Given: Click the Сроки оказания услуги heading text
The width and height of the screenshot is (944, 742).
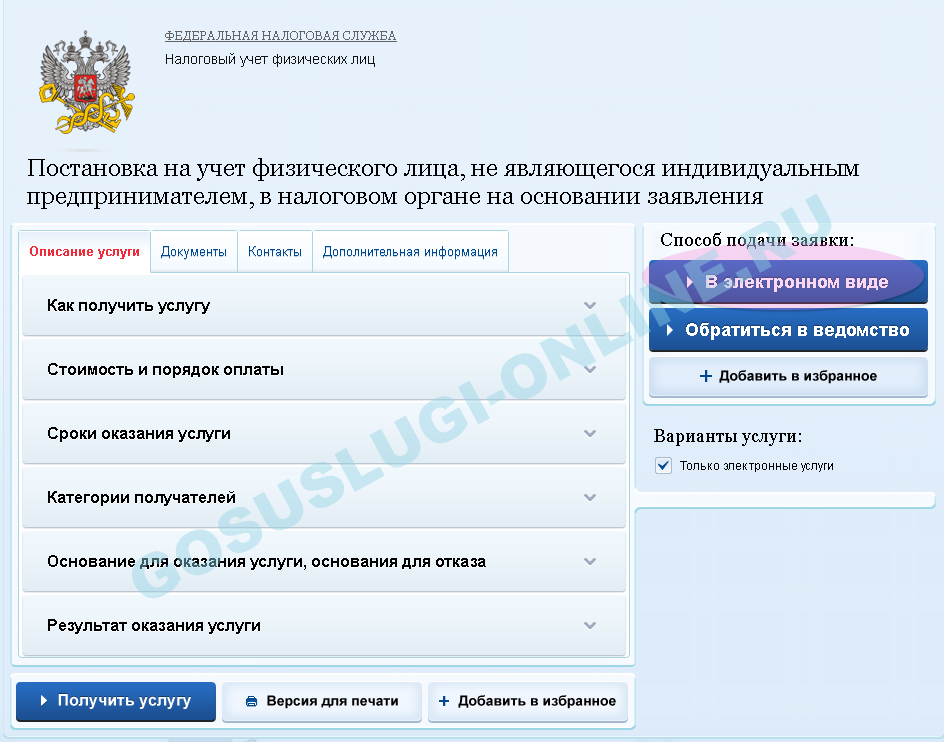Looking at the screenshot, I should [x=139, y=434].
